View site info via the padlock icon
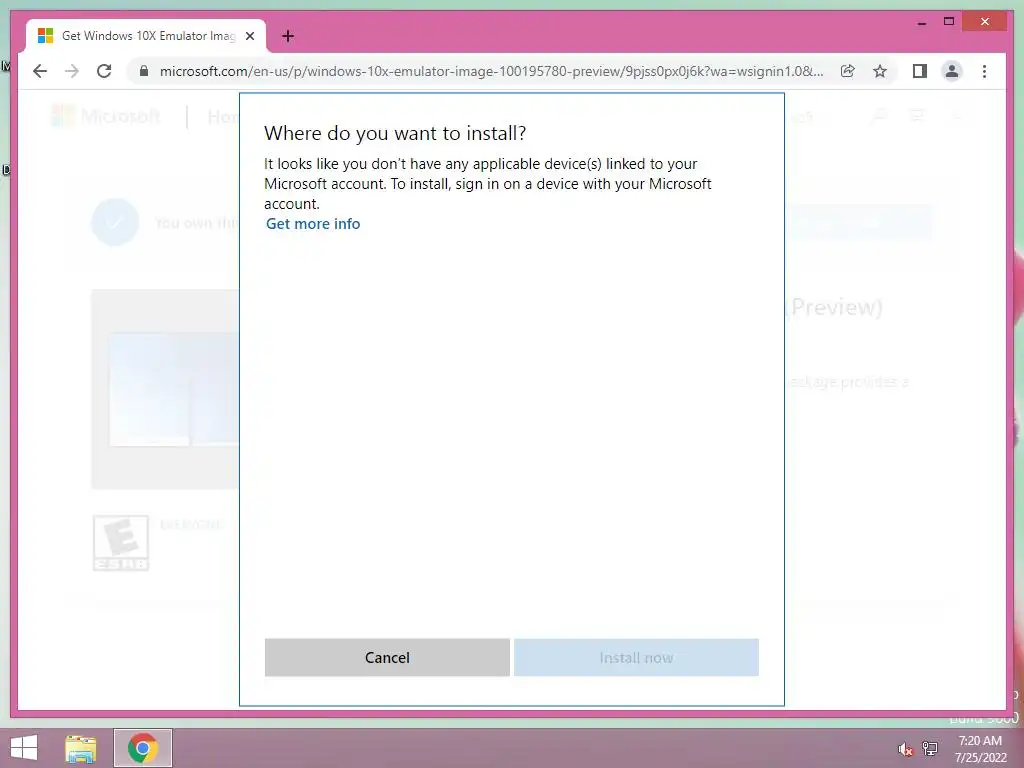The image size is (1024, 768). click(x=144, y=71)
